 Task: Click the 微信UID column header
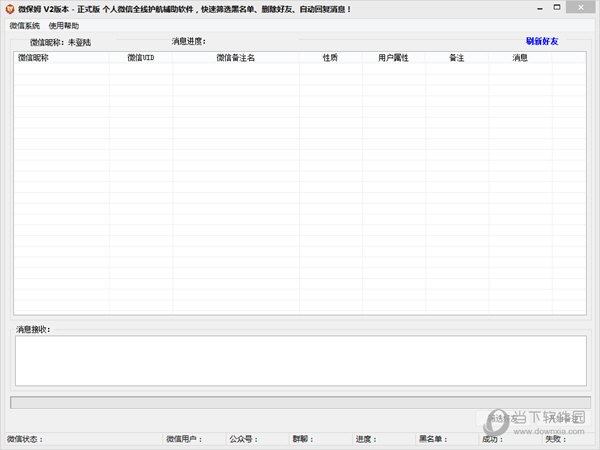[141, 58]
